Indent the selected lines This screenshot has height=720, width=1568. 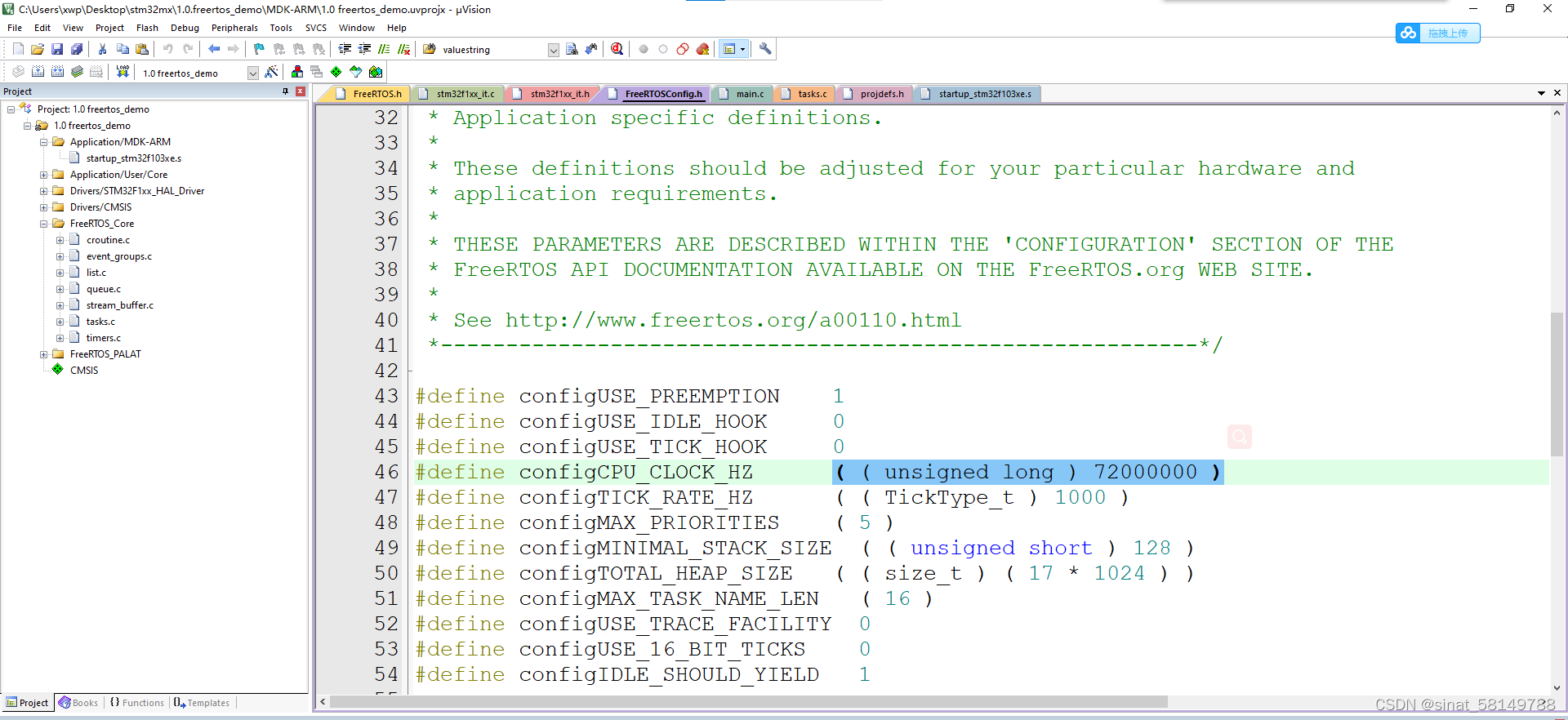[x=345, y=49]
